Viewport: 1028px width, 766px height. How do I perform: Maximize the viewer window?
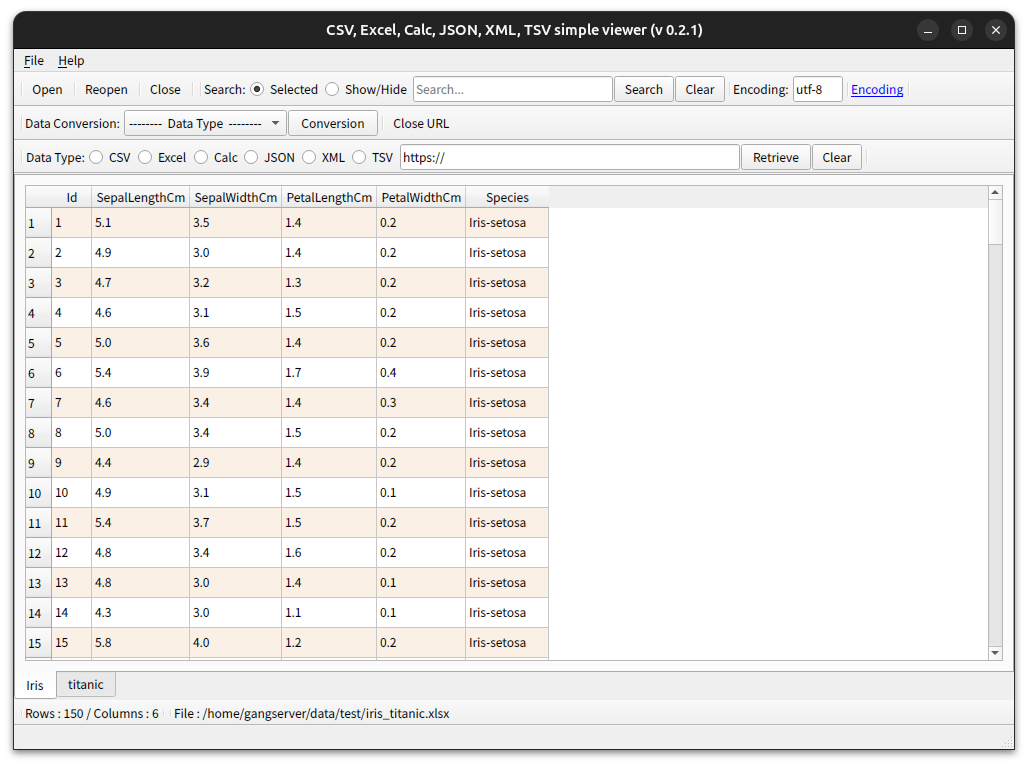pyautogui.click(x=962, y=30)
